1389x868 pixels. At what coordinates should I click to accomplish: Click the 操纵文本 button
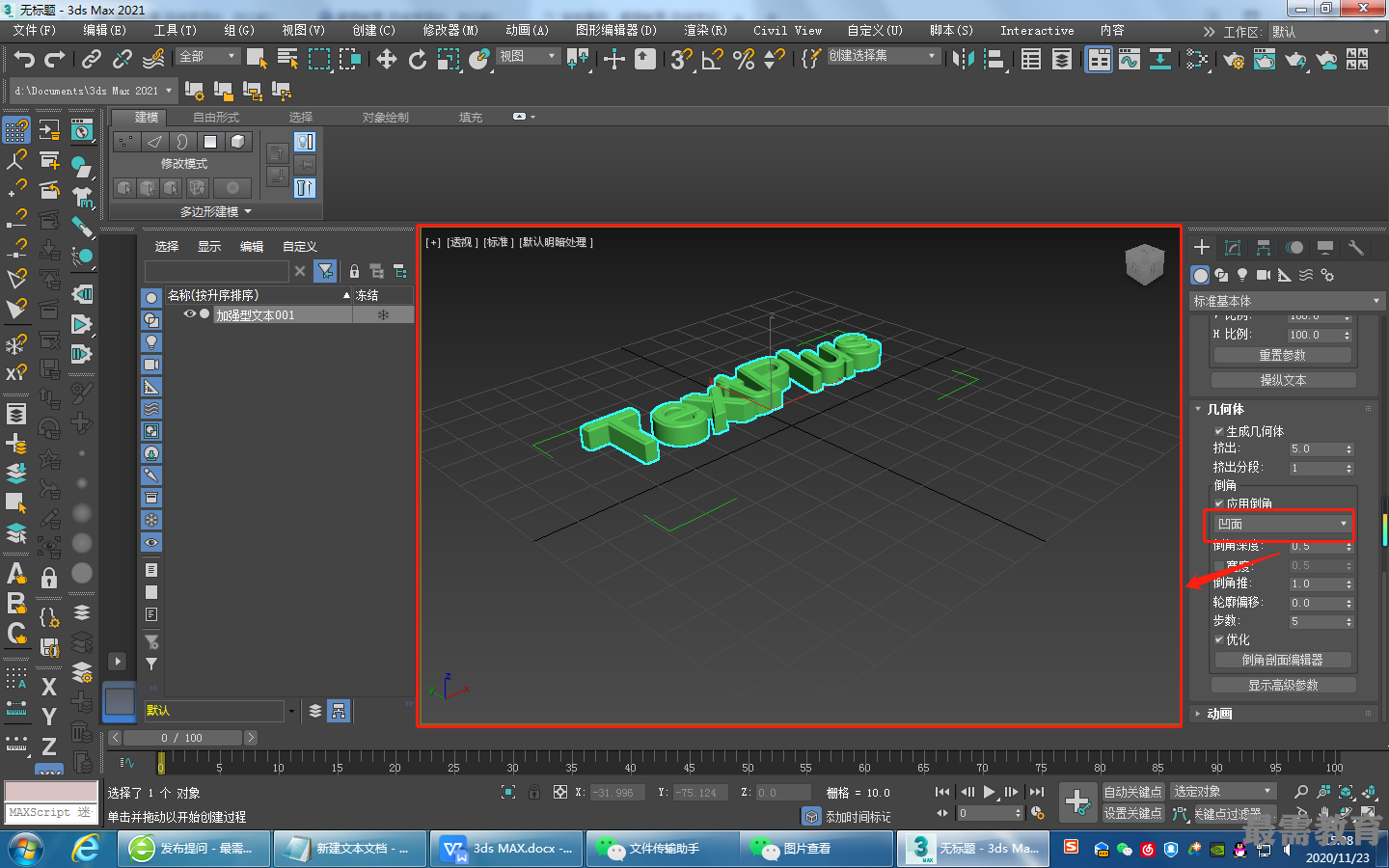(1283, 380)
